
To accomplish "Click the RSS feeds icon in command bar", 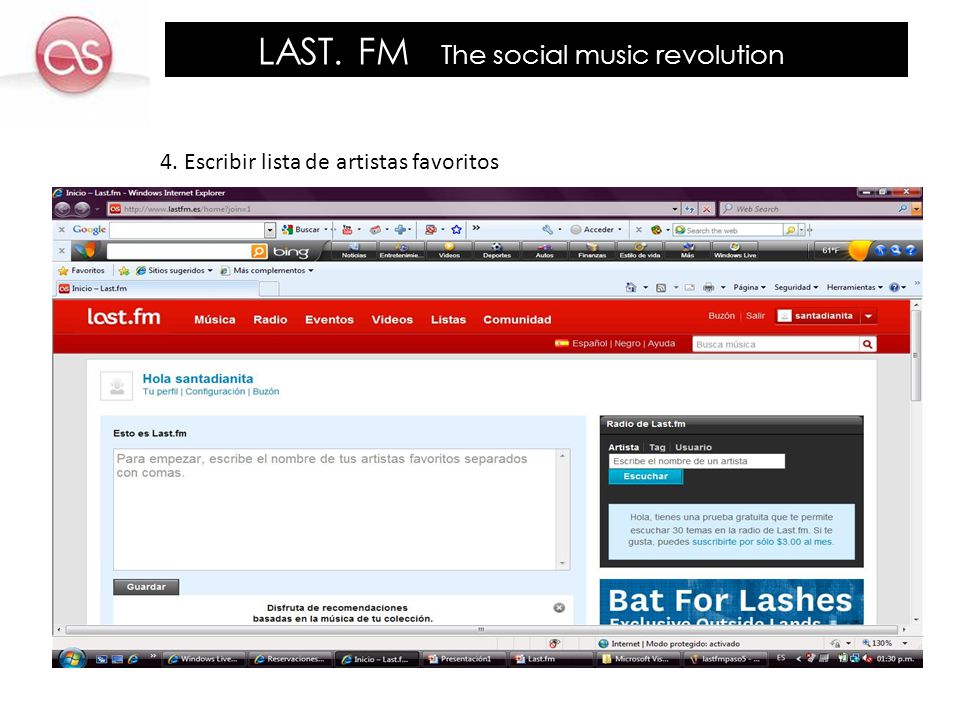I will 661,287.
